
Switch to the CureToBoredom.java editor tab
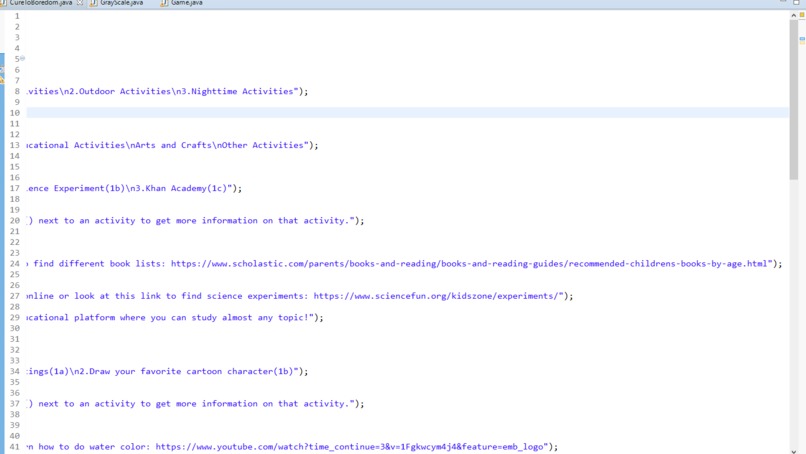click(40, 3)
